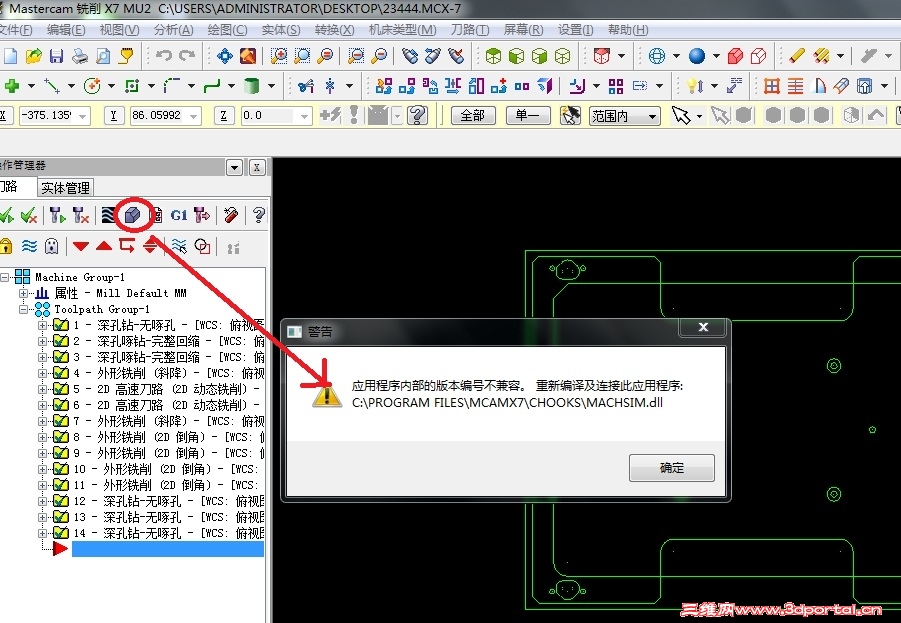Screen dimensions: 901x623
Task: Toggle checkmark folder of operation 12 深孔钻-无啄孔
Action: click(61, 501)
